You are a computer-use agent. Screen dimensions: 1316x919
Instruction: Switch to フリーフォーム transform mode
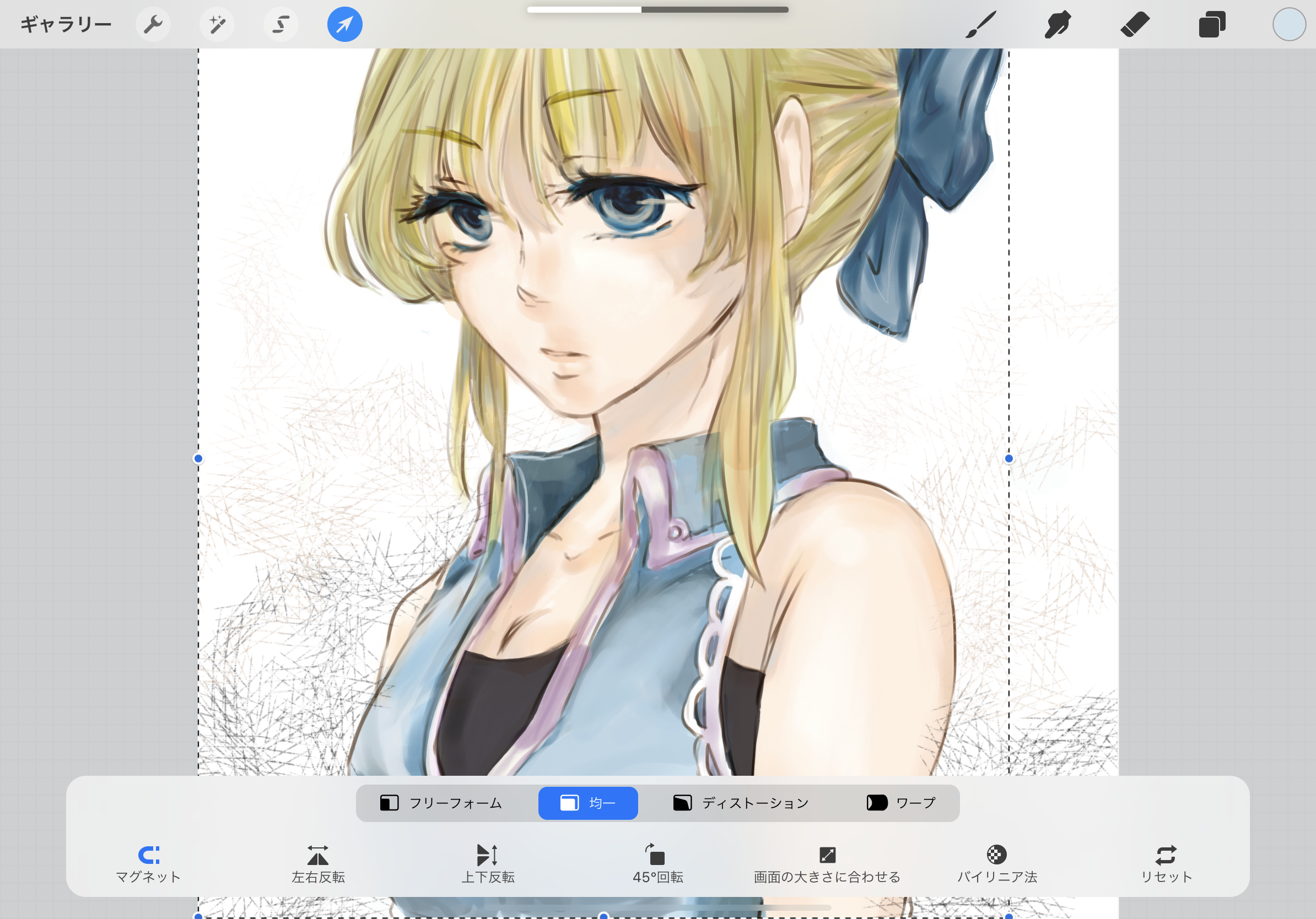[441, 803]
